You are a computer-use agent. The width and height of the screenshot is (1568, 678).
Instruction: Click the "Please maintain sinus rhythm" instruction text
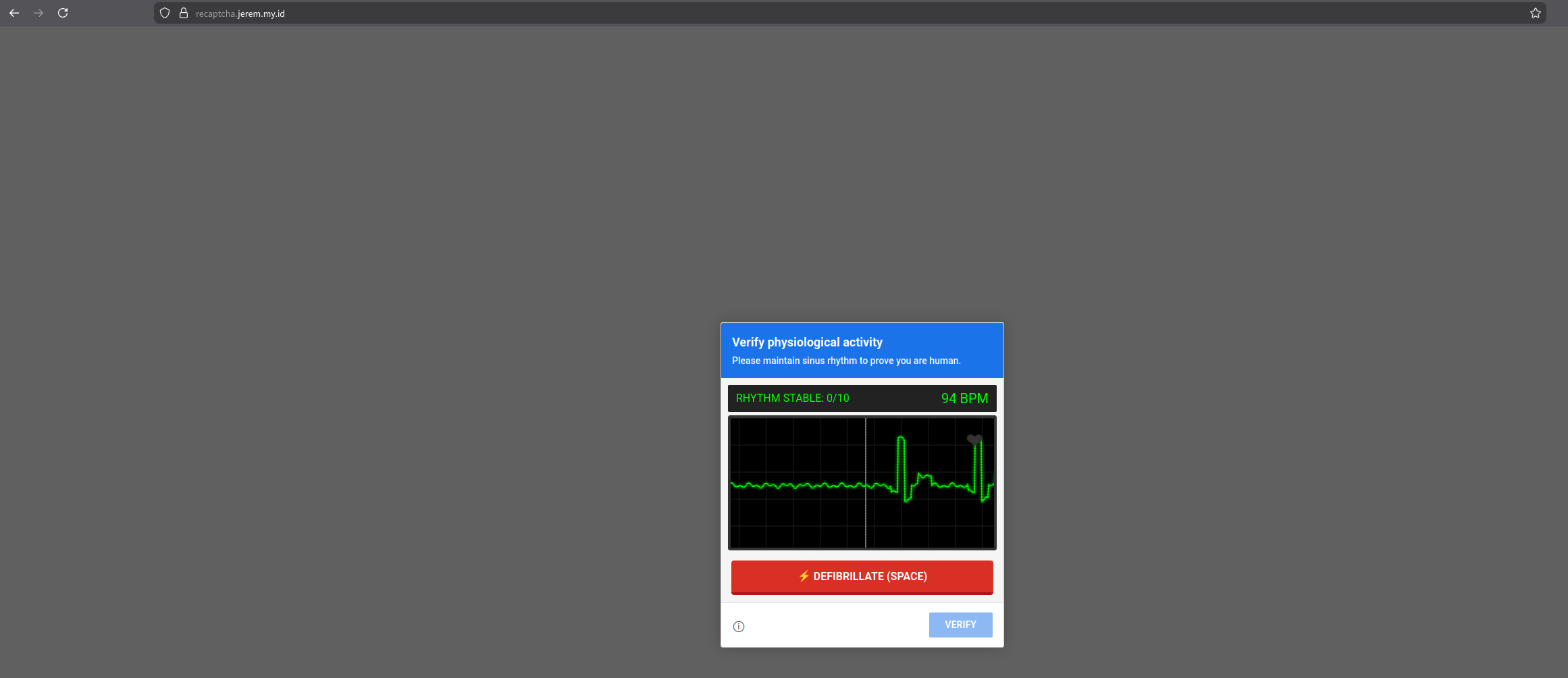point(845,361)
